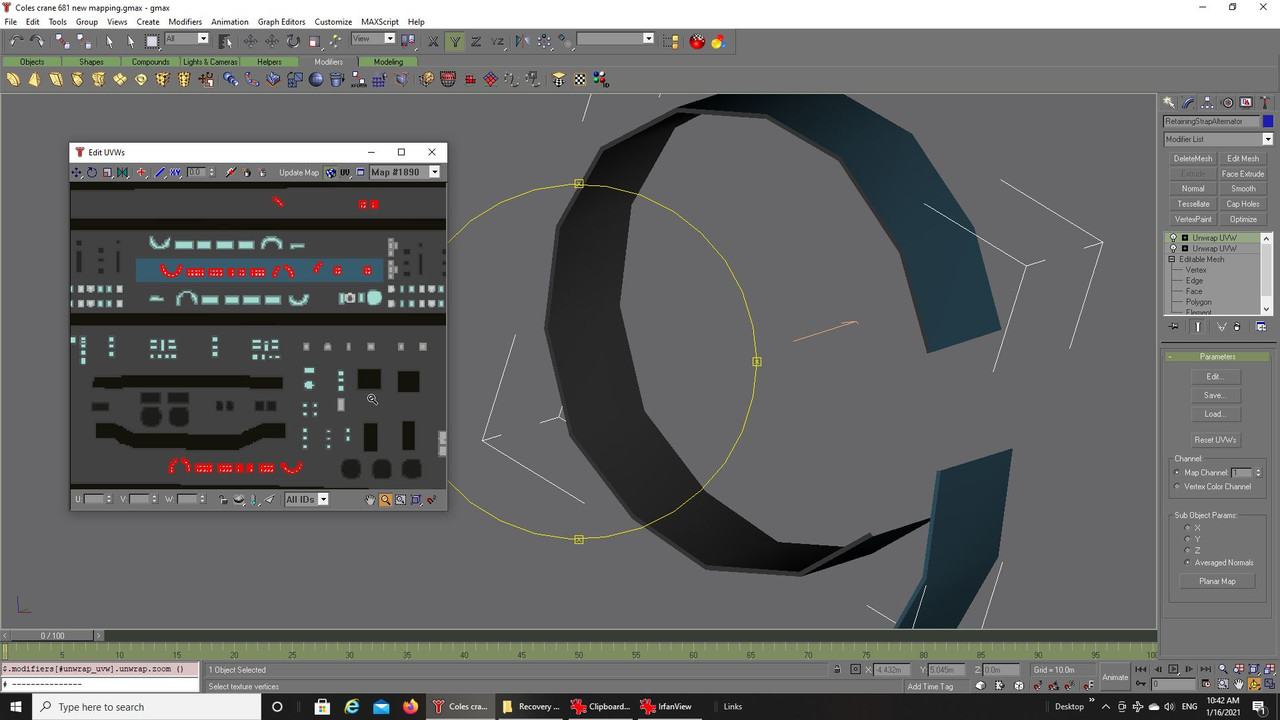The image size is (1280, 720).
Task: Select the Mirror tool in Edit UVWs
Action: pyautogui.click(x=122, y=172)
